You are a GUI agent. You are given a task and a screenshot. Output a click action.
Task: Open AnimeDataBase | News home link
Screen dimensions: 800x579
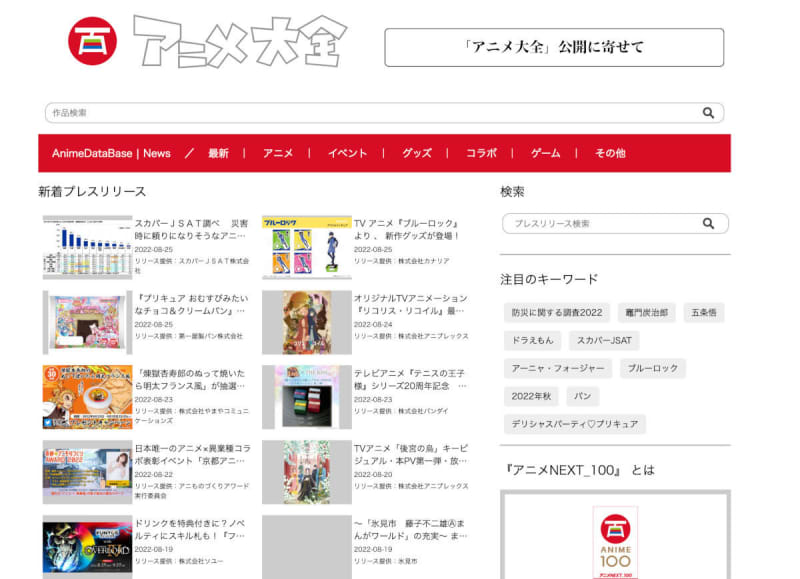111,153
